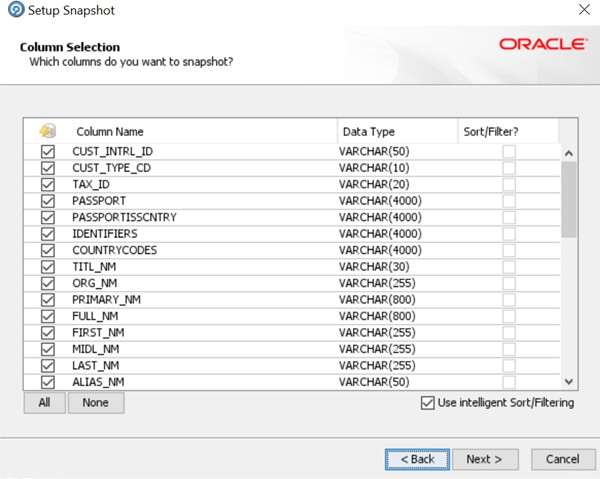Image resolution: width=600 pixels, height=479 pixels.
Task: Click VARCHAR(10) type for CUST_TYPE_CD
Action: tap(374, 168)
